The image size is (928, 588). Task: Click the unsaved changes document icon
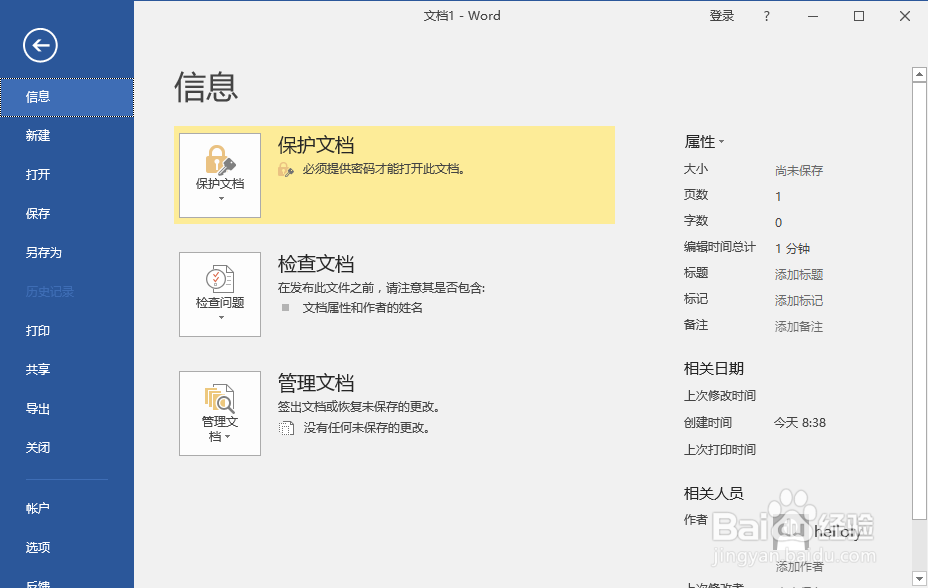point(286,428)
